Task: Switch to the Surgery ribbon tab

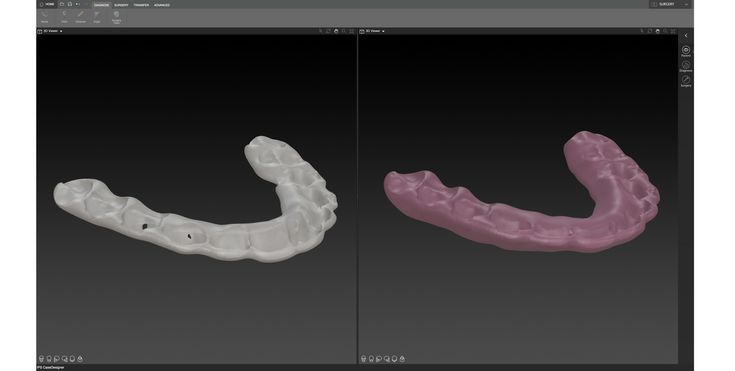Action: pos(121,5)
